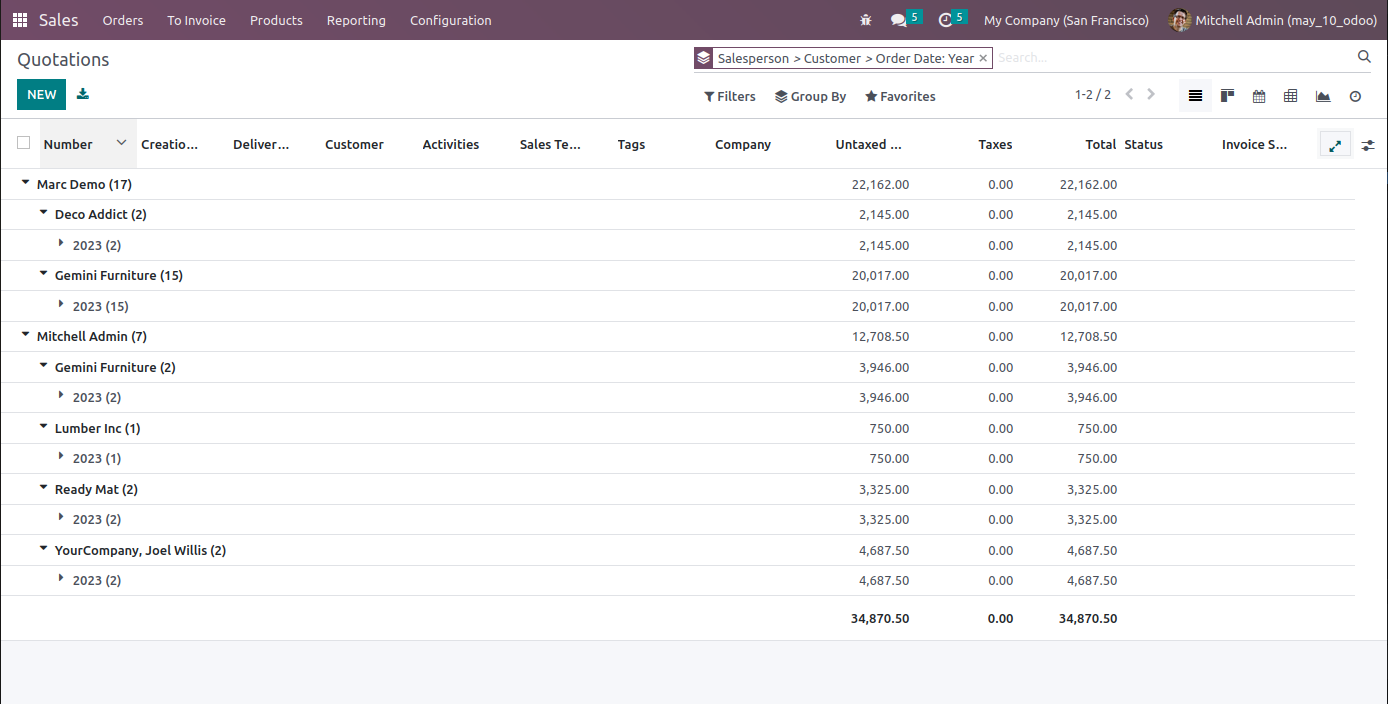
Task: Switch to Kanban view
Action: coord(1227,96)
